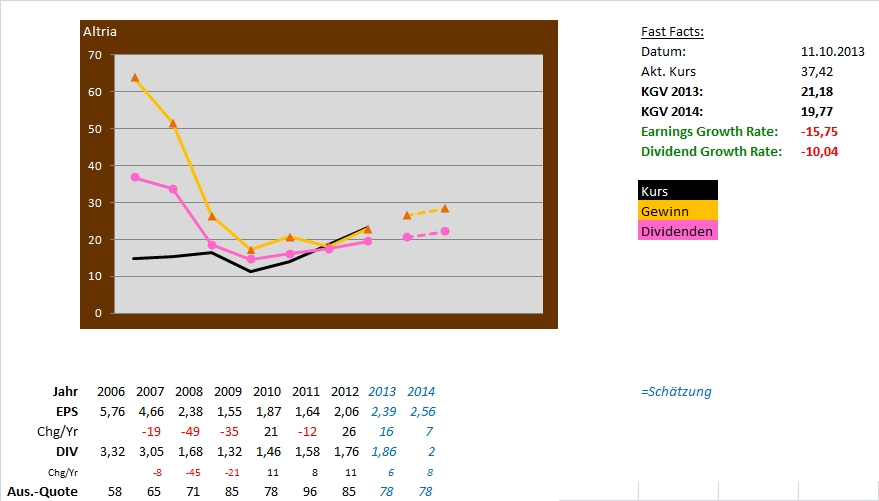
Task: Click the year 2009 cell
Action: [228, 392]
